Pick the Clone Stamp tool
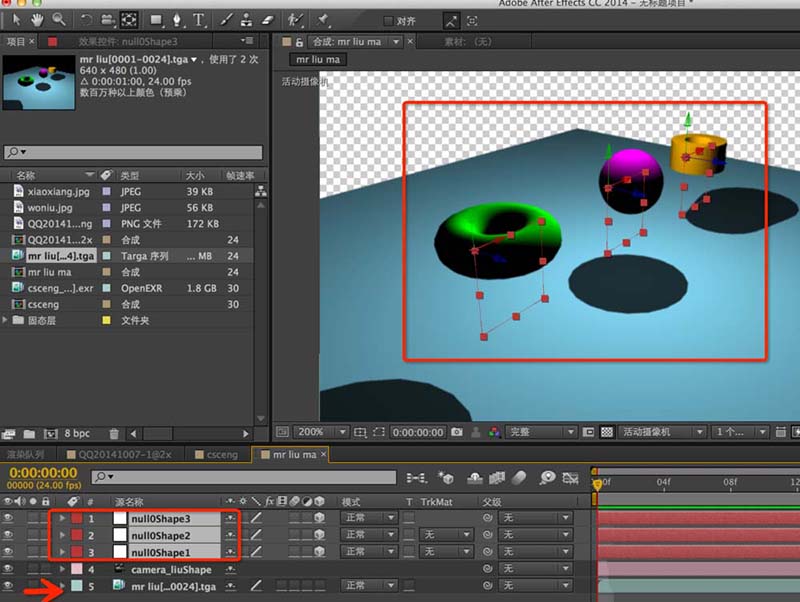 point(247,19)
